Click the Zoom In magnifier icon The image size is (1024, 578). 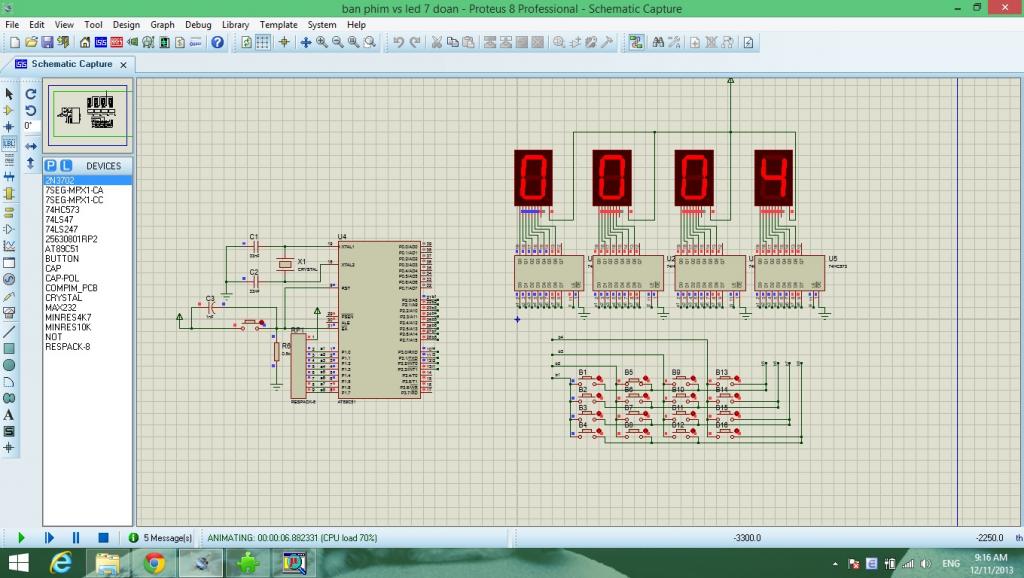click(x=322, y=42)
